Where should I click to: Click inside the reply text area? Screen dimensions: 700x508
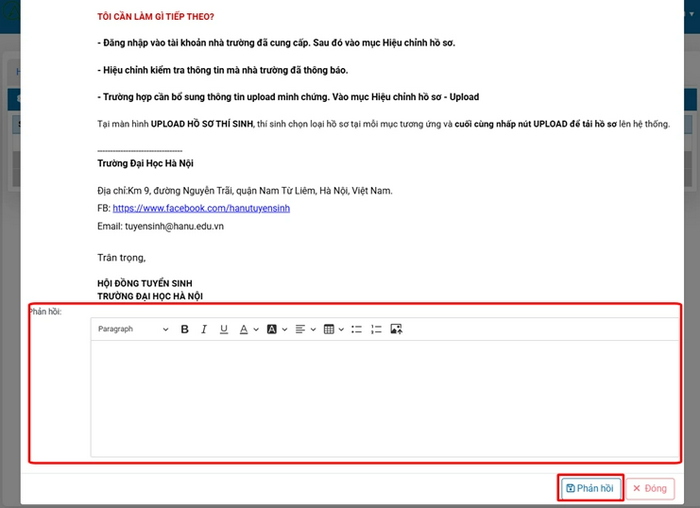[x=385, y=398]
